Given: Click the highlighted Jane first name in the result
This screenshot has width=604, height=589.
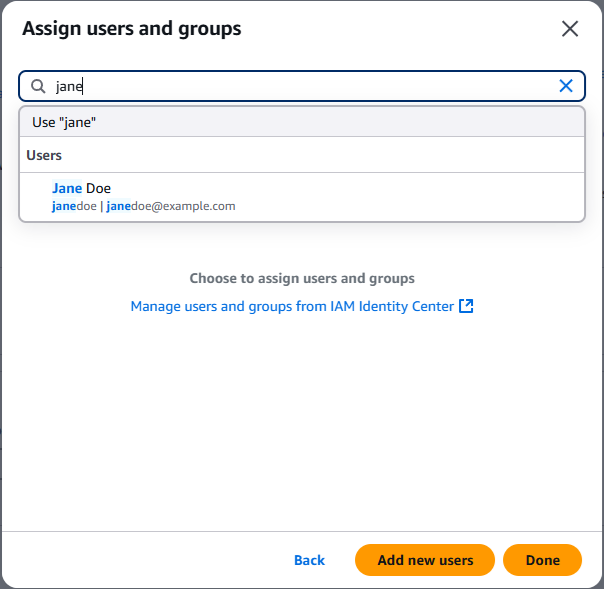Looking at the screenshot, I should pos(67,188).
